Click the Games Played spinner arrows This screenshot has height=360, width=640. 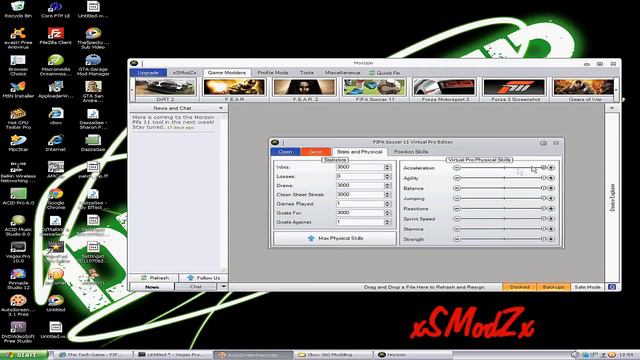[x=387, y=204]
